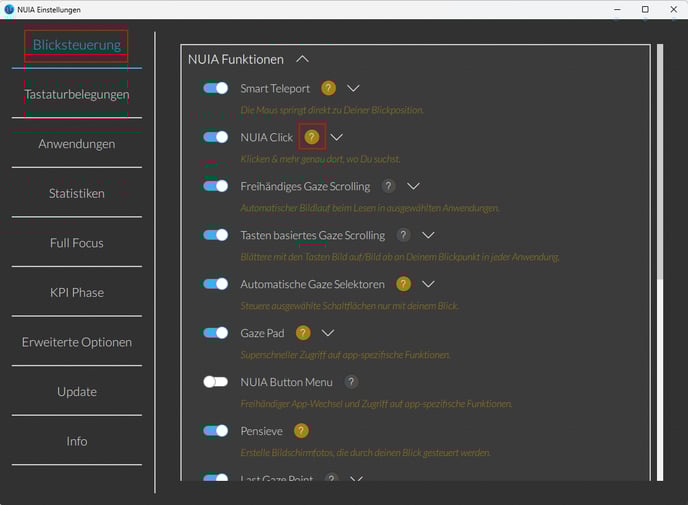Image resolution: width=688 pixels, height=505 pixels.
Task: Close the NUIA Einstellungen window
Action: coord(674,9)
